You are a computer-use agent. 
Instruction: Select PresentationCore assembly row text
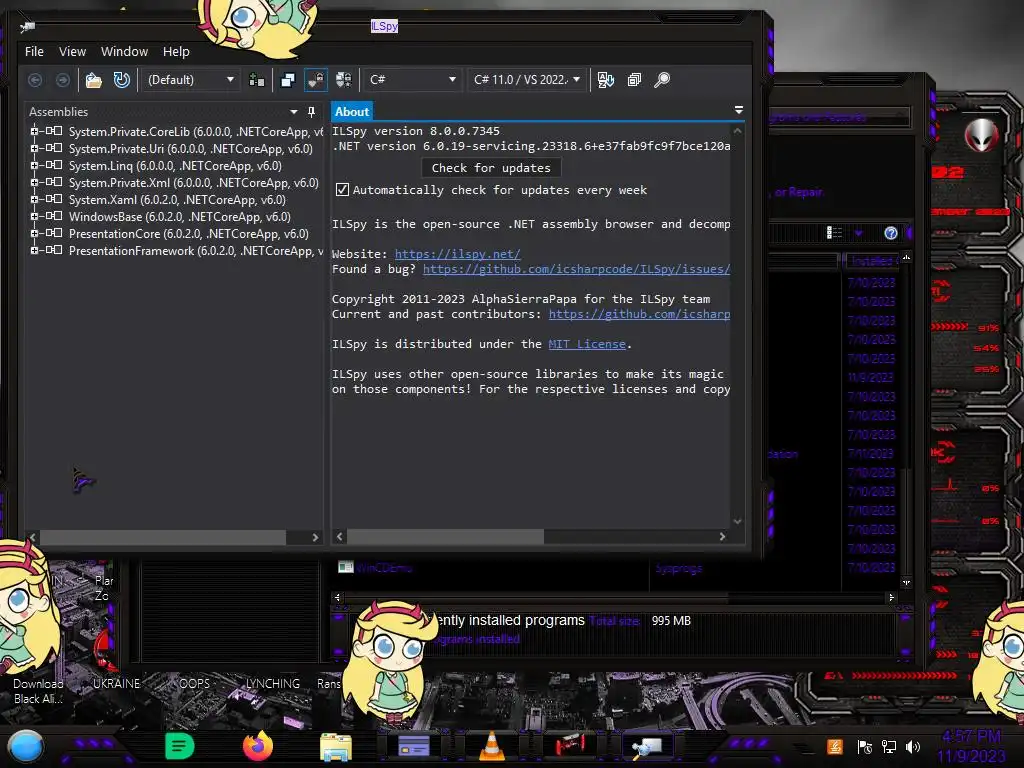(x=189, y=234)
